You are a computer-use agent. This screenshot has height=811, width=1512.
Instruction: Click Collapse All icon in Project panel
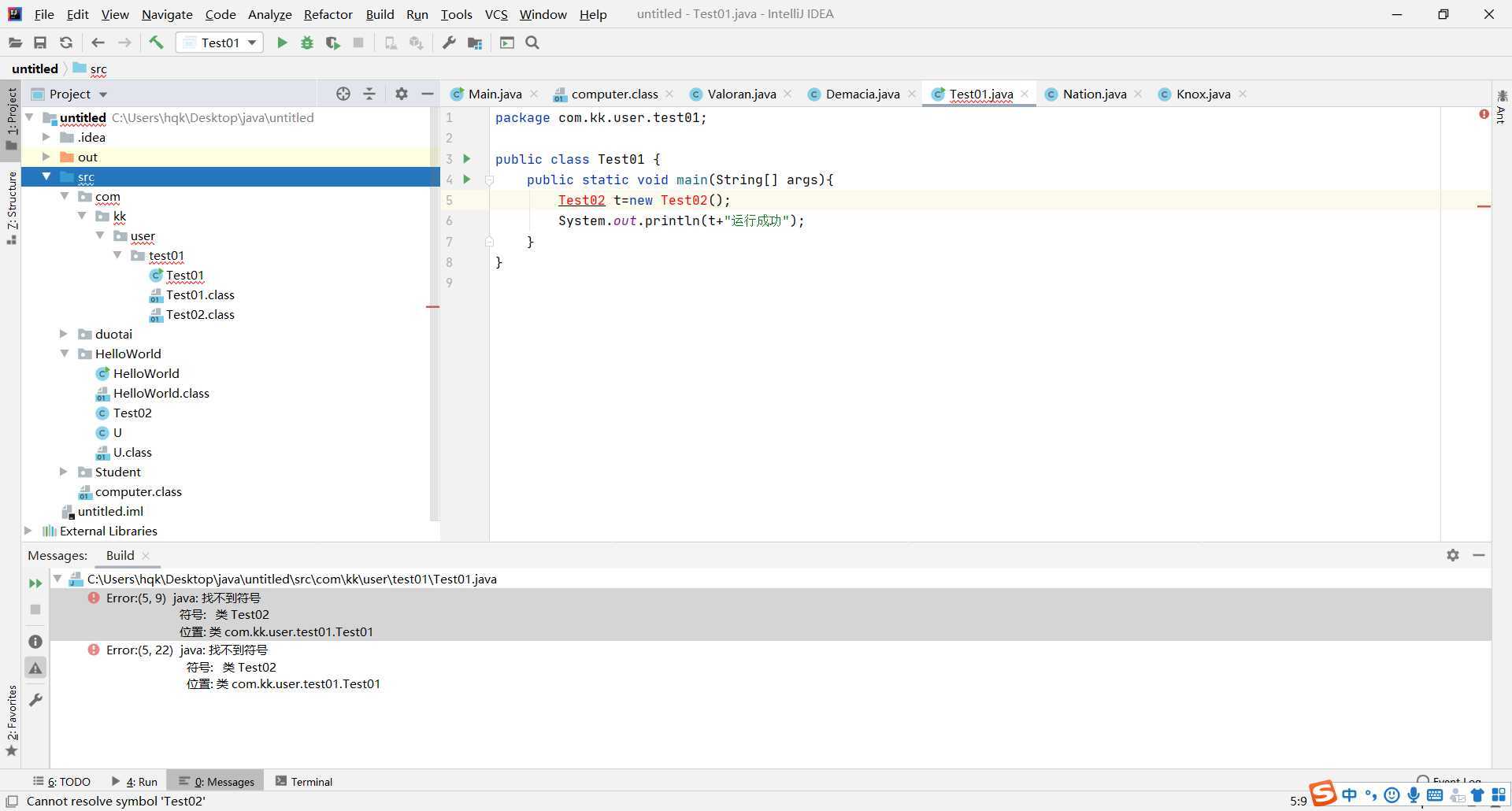pyautogui.click(x=369, y=94)
